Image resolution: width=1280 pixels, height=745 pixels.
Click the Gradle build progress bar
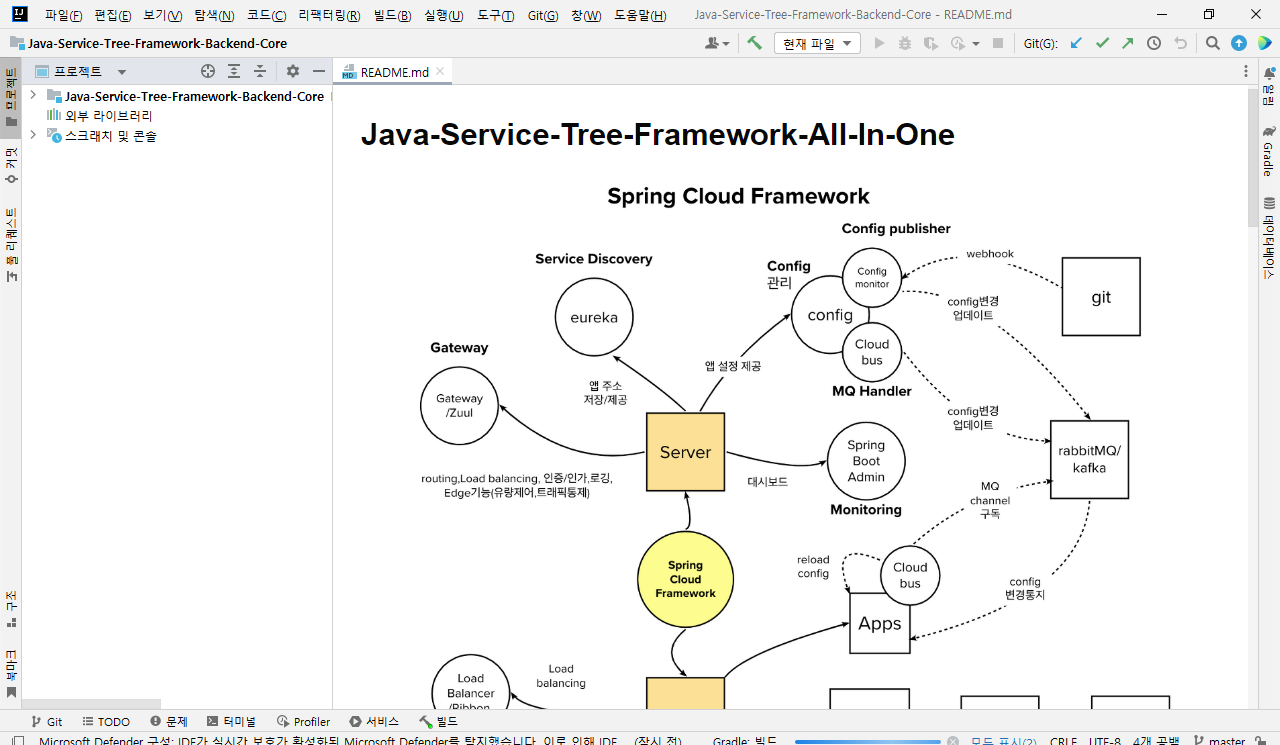[868, 741]
